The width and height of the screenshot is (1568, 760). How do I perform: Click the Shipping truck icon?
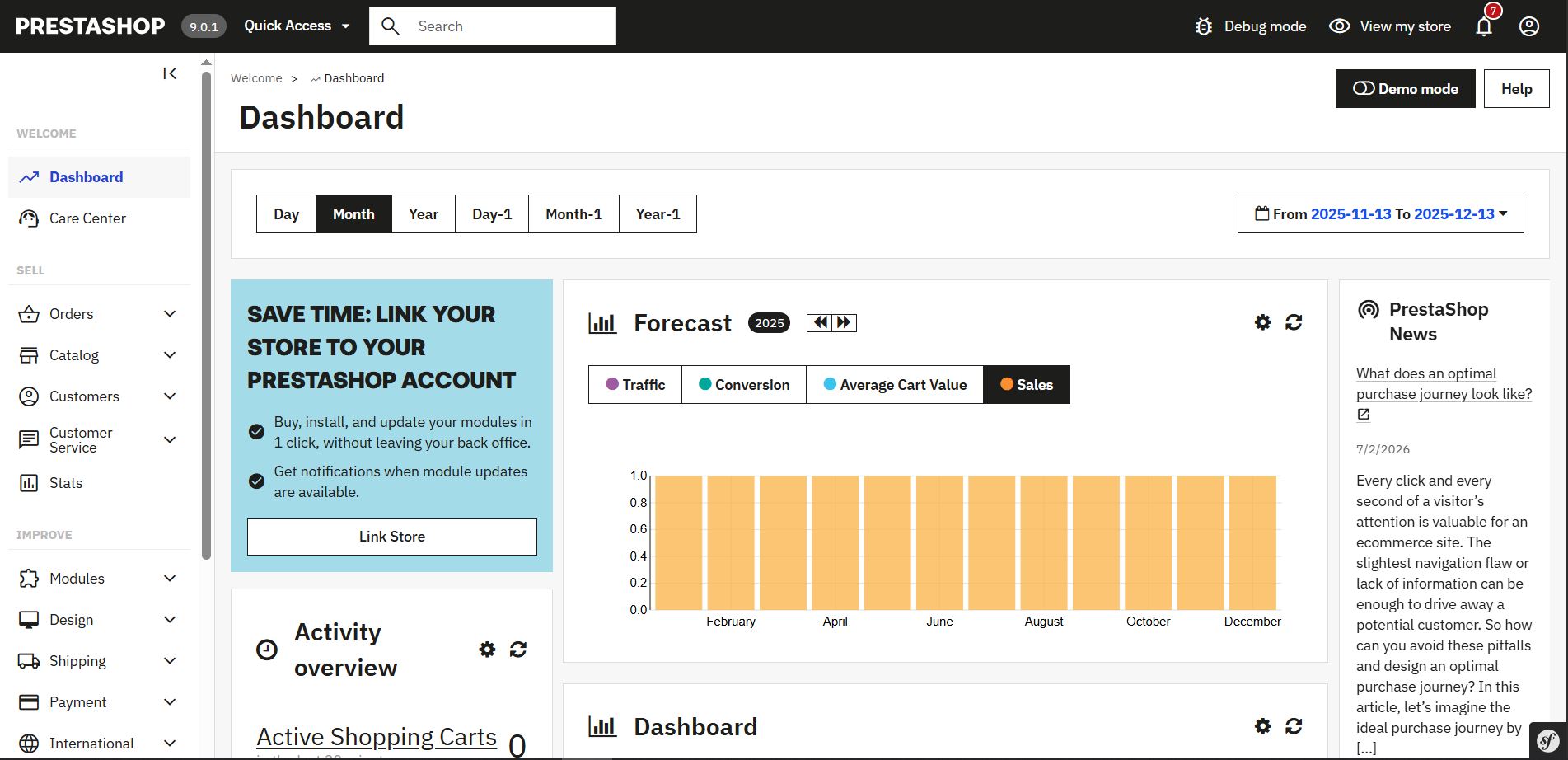point(29,661)
